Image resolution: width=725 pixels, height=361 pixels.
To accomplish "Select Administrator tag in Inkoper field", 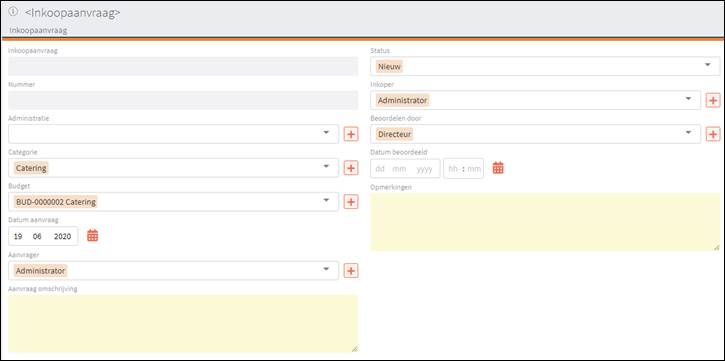I will tap(403, 100).
